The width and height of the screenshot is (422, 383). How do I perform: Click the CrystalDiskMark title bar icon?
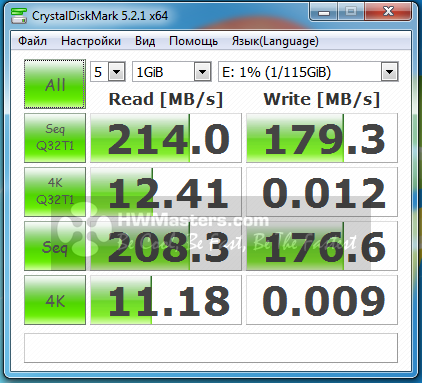pos(18,15)
